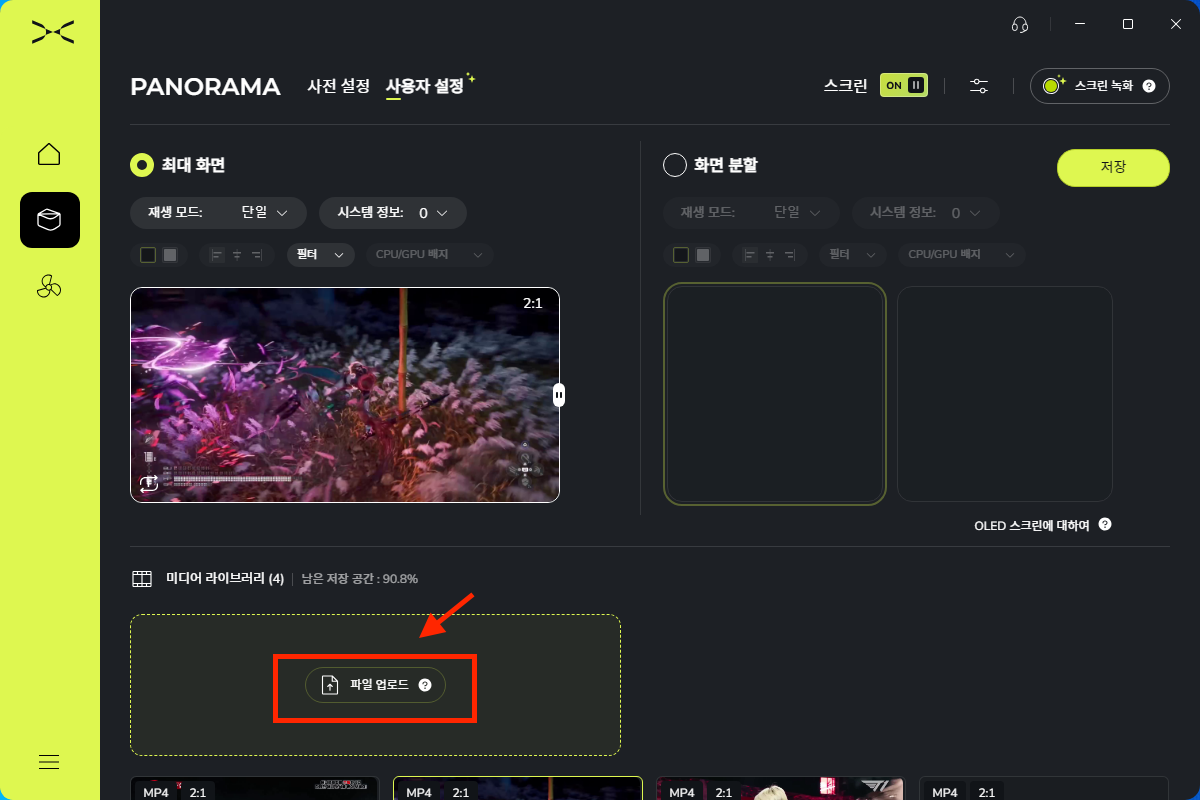Open the headset support icon
The height and width of the screenshot is (800, 1200).
click(x=1020, y=25)
